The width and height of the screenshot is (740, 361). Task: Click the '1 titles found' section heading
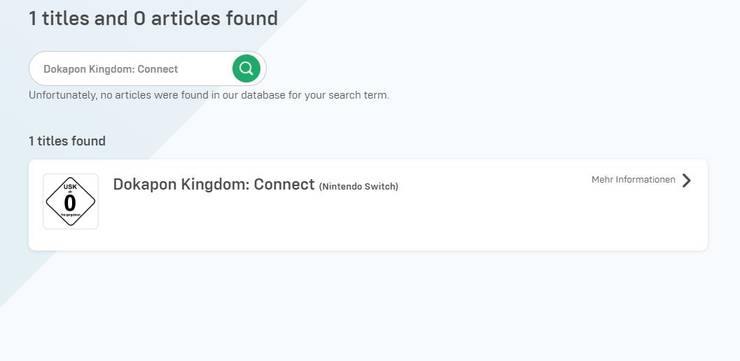(67, 141)
